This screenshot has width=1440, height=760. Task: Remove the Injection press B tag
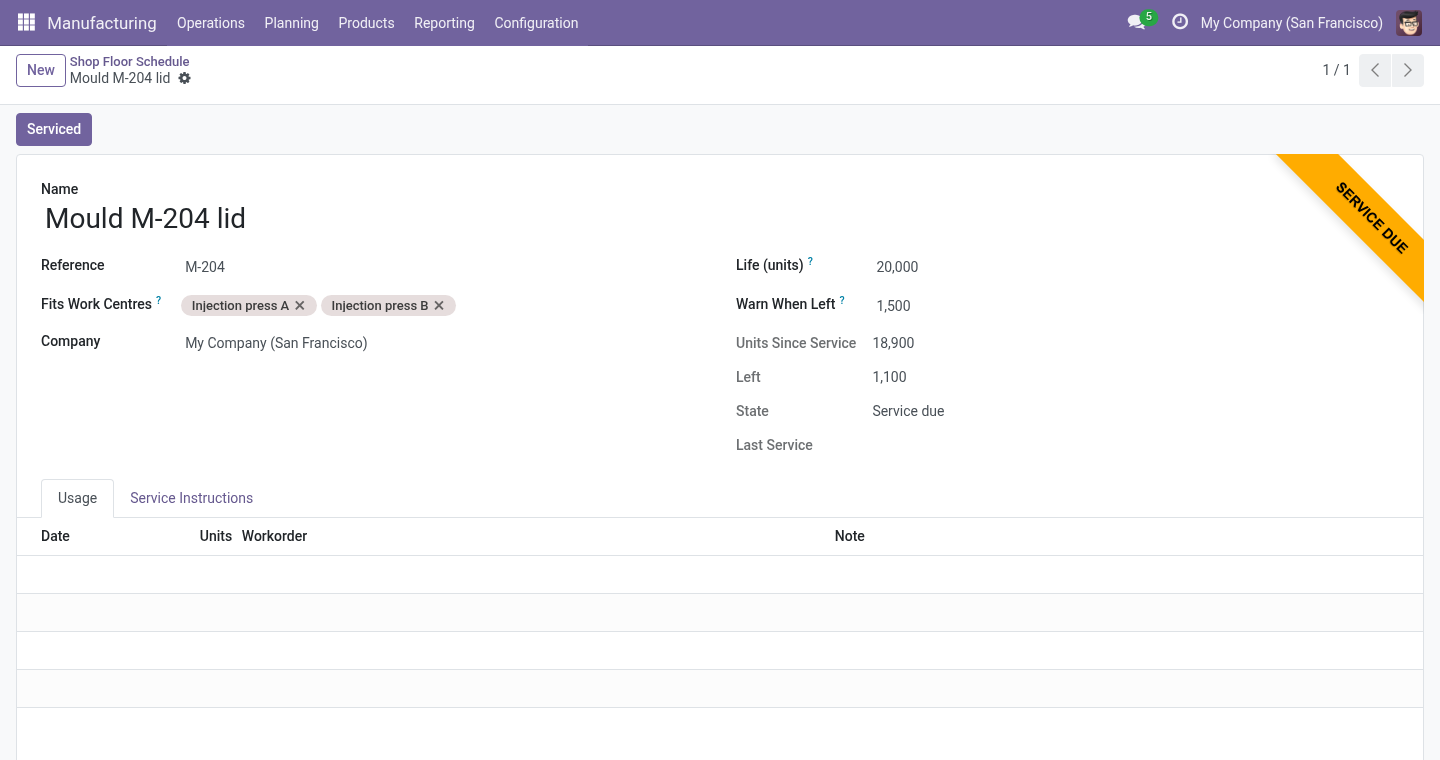coord(439,306)
